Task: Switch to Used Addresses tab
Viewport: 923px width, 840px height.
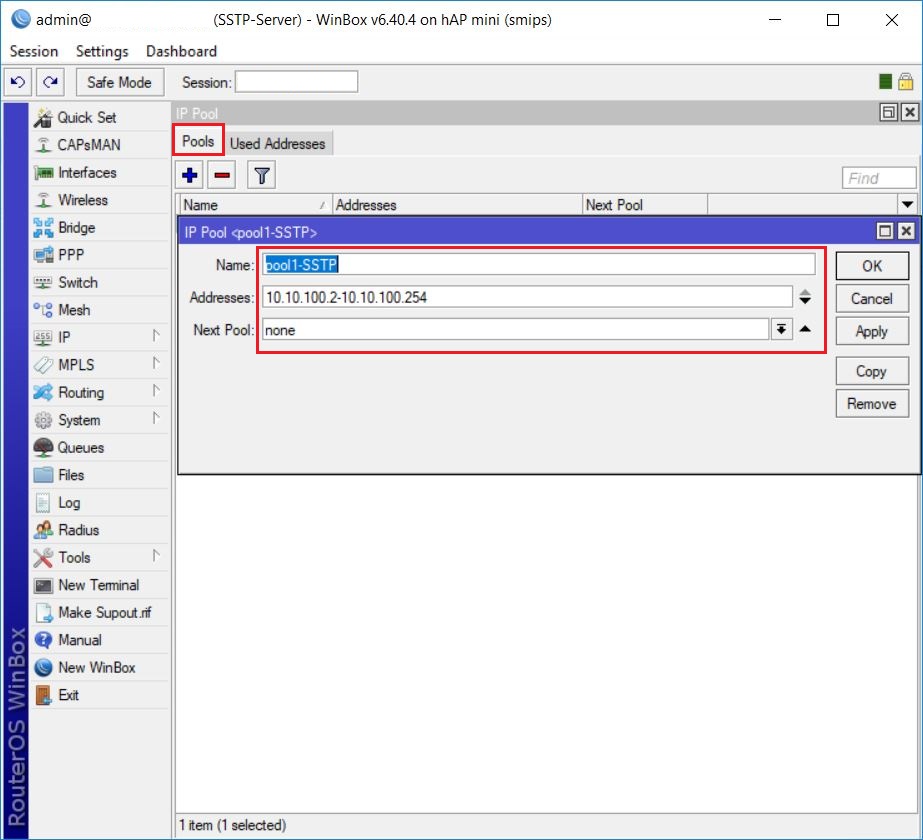Action: pos(278,144)
